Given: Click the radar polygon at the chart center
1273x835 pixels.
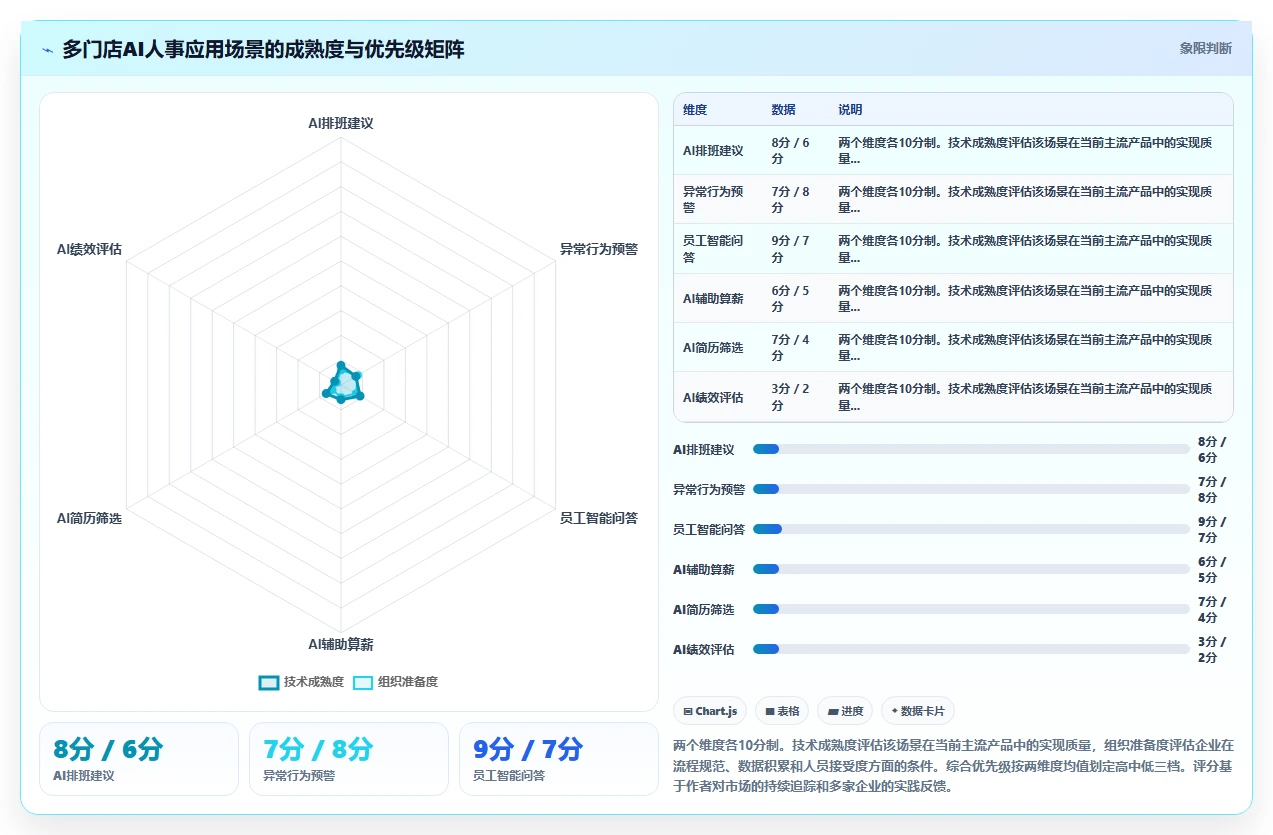Looking at the screenshot, I should pos(342,385).
